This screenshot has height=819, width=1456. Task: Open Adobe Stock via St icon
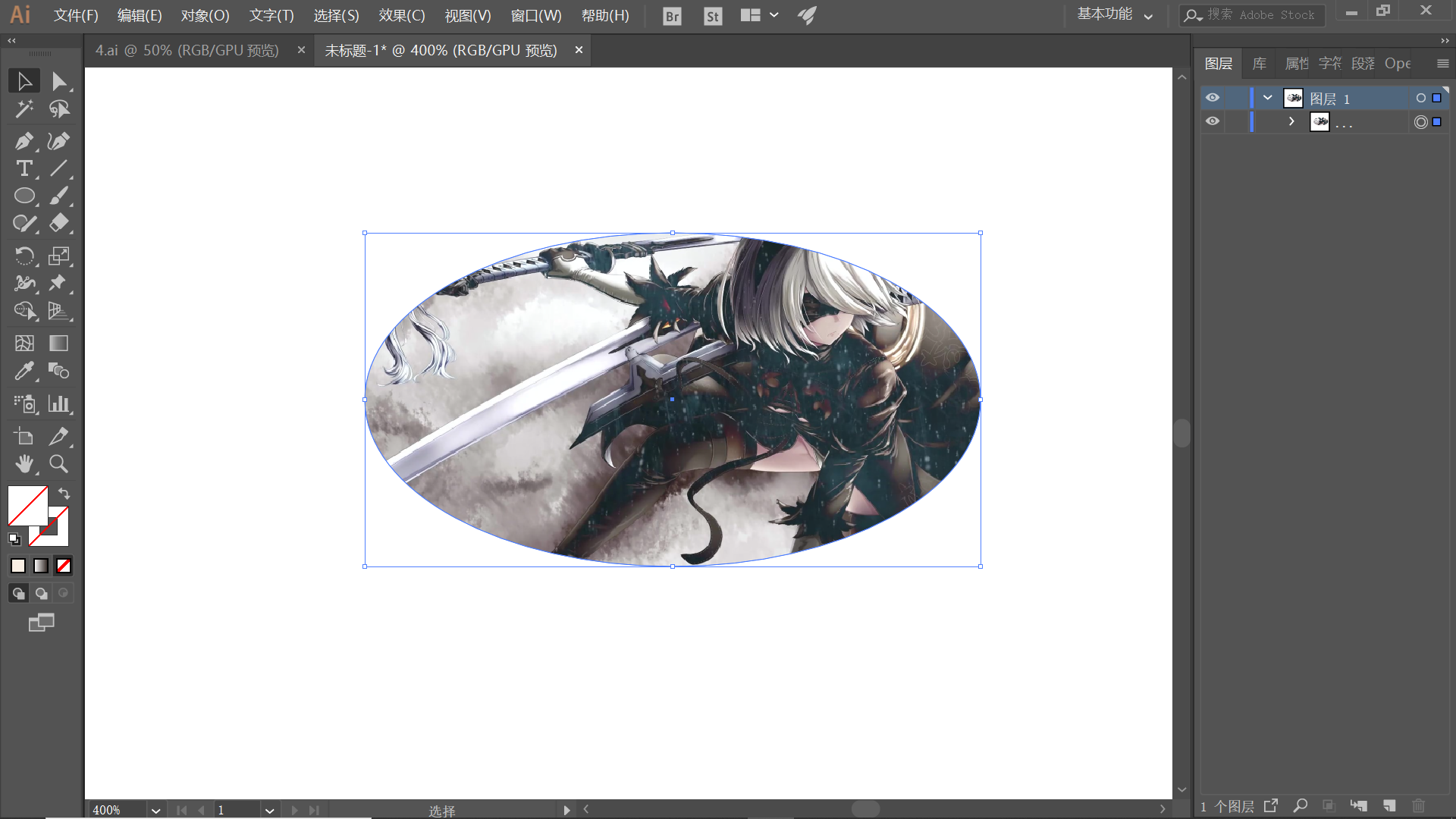(713, 16)
